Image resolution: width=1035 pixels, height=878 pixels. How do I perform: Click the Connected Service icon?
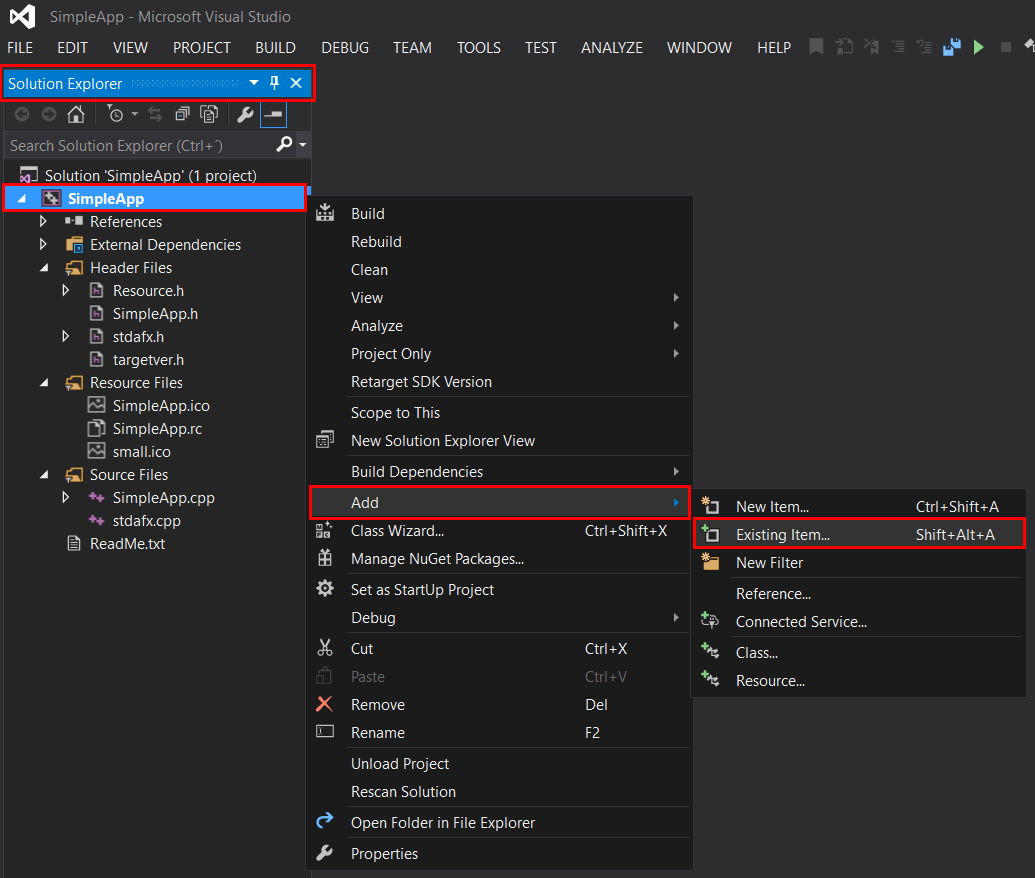pyautogui.click(x=710, y=620)
